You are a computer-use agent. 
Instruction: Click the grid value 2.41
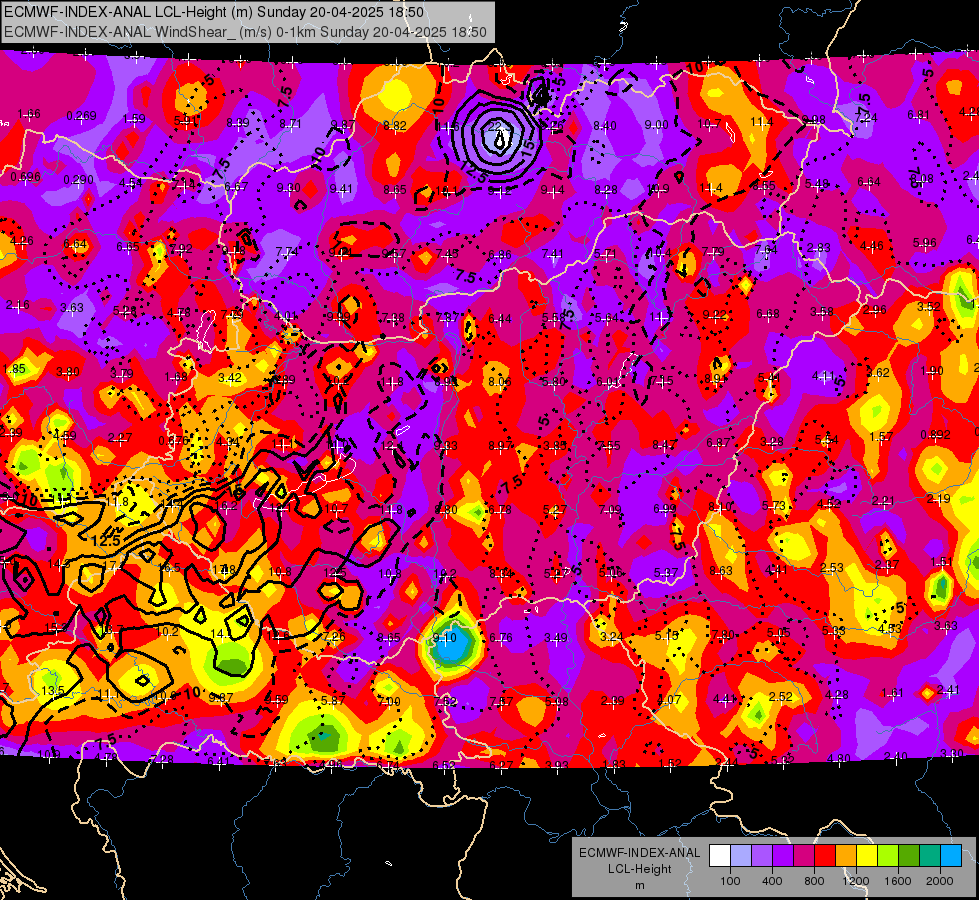[948, 690]
